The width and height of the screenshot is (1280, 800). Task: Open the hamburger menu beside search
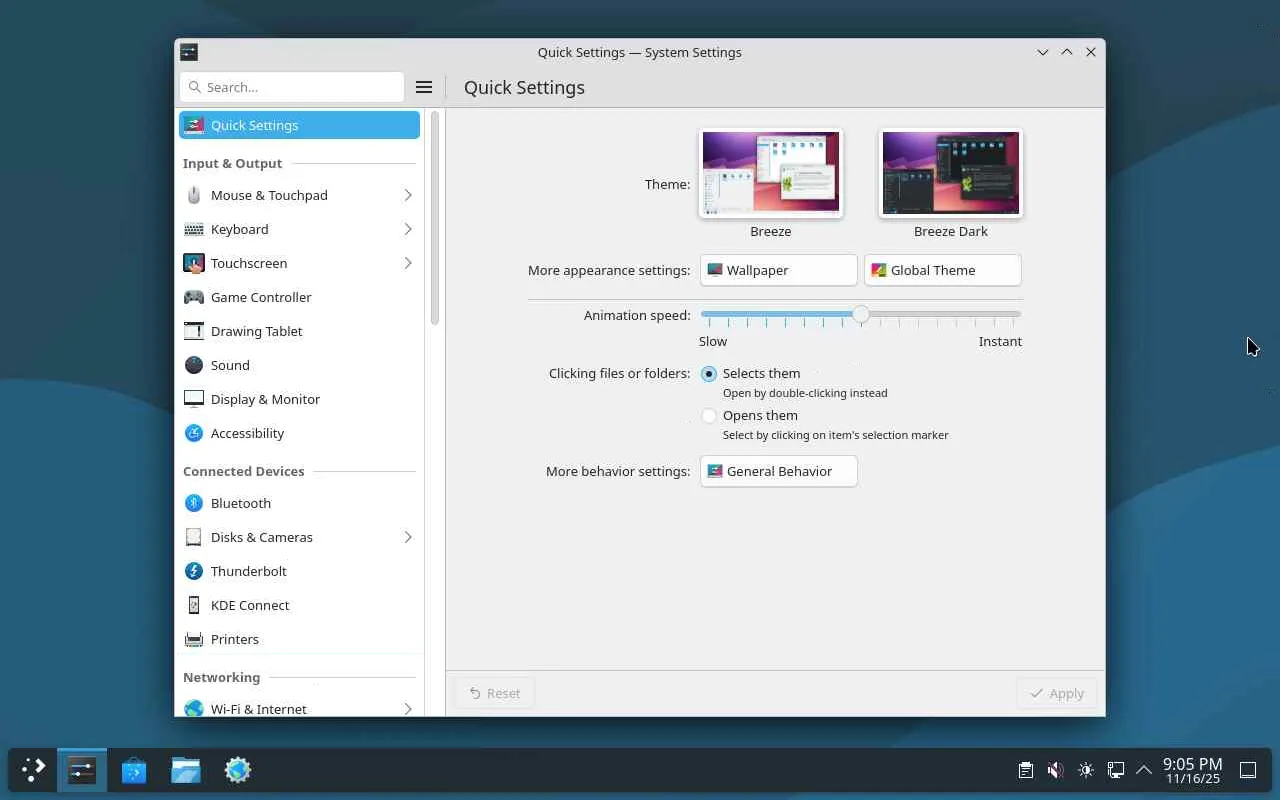424,87
